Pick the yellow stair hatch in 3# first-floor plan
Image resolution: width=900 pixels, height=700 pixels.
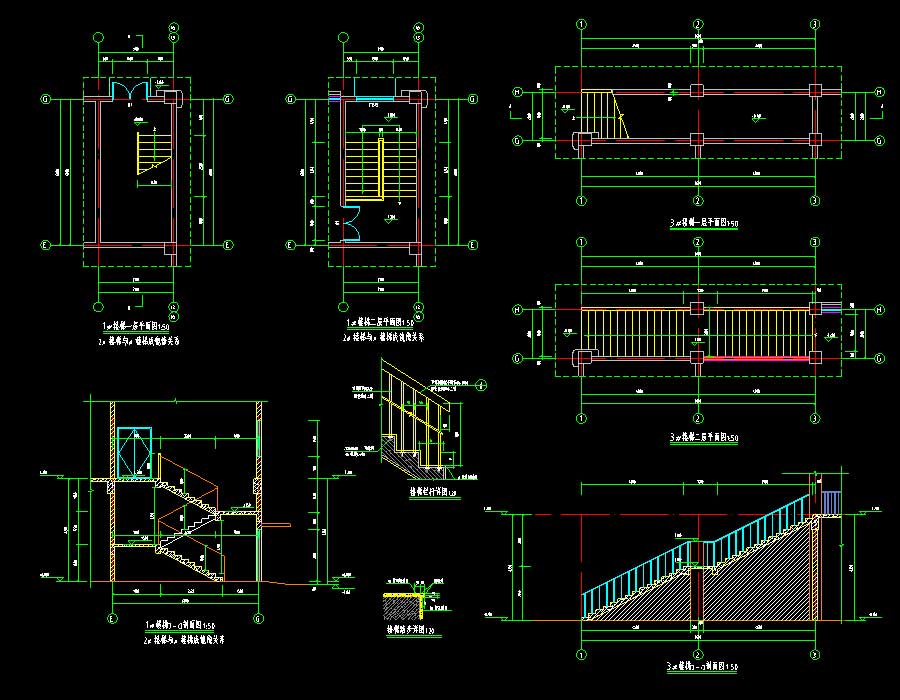(604, 114)
